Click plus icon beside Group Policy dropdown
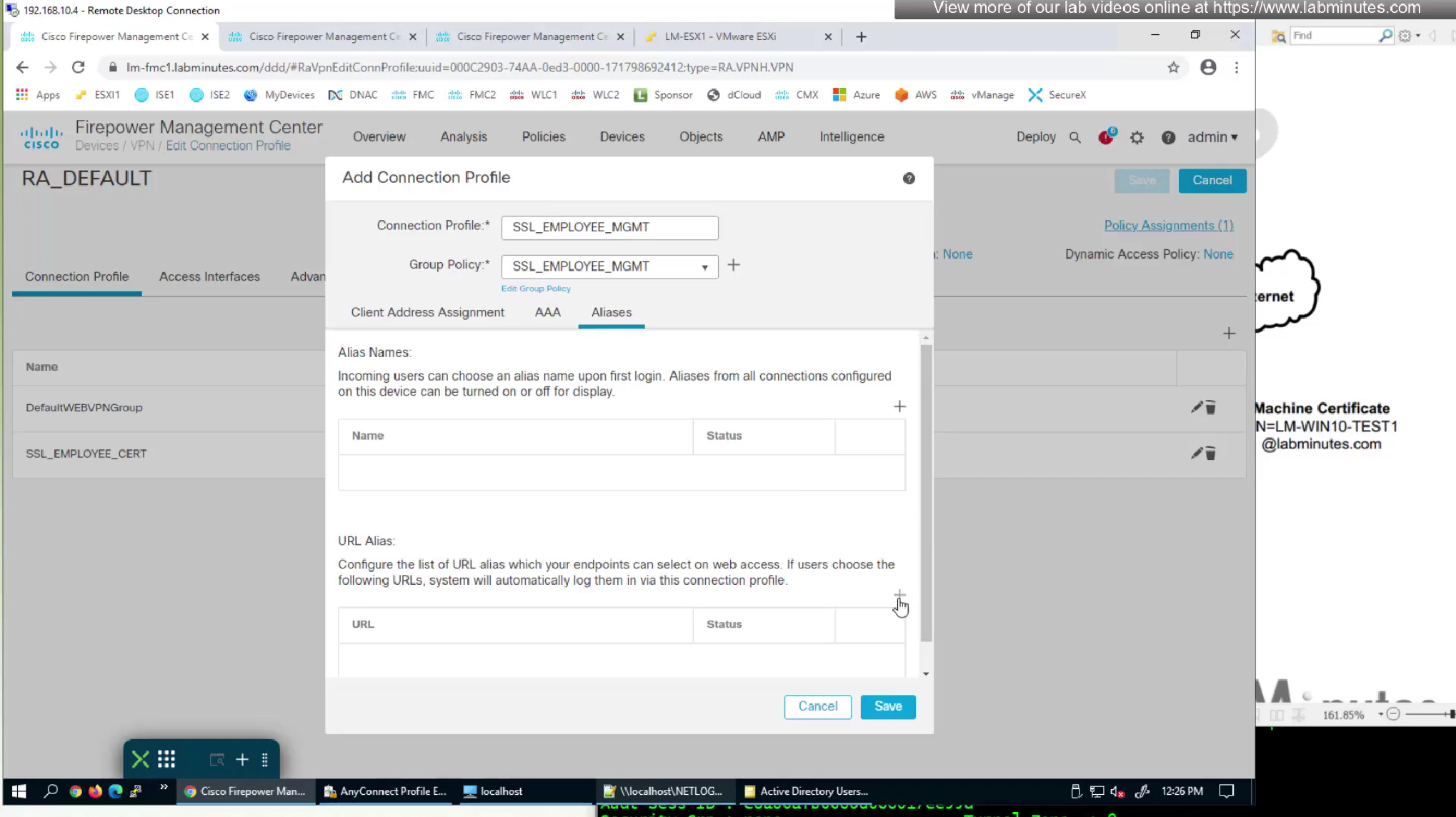Viewport: 1456px width, 817px height. coord(734,266)
